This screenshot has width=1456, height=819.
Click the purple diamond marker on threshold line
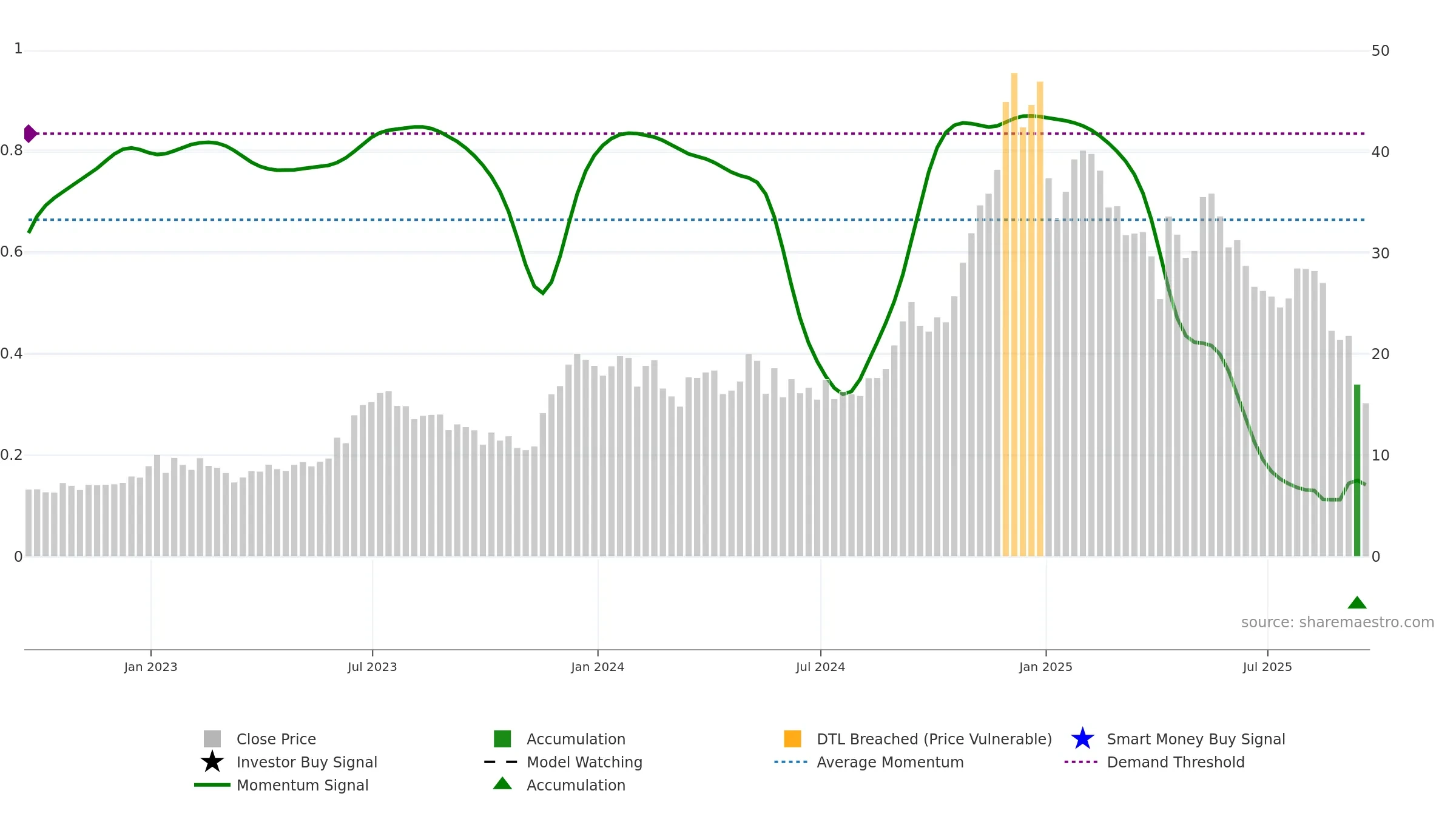pyautogui.click(x=30, y=133)
